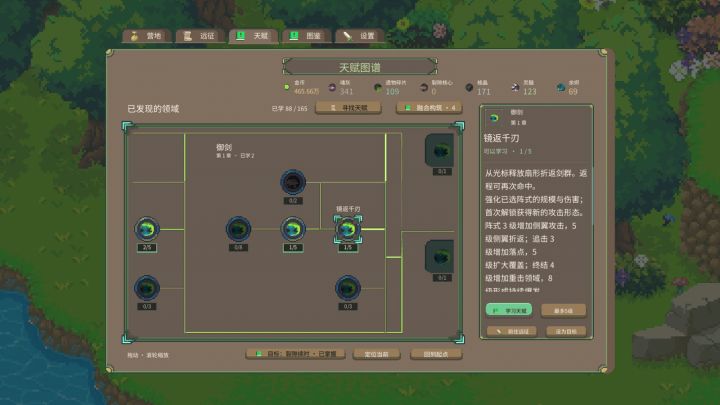Viewport: 720px width, 405px height.
Task: Switch to the 远征 tab
Action: [x=200, y=36]
